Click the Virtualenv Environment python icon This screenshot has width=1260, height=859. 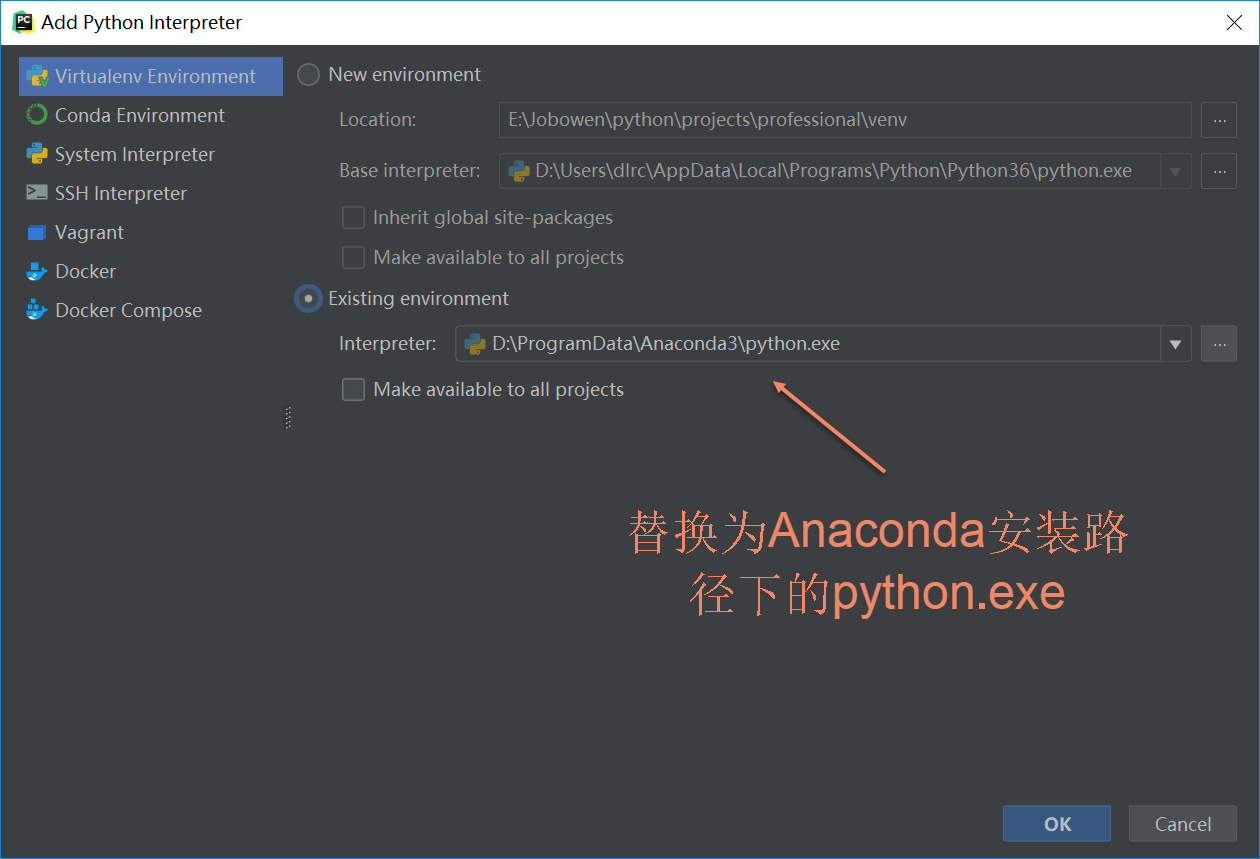click(x=38, y=76)
